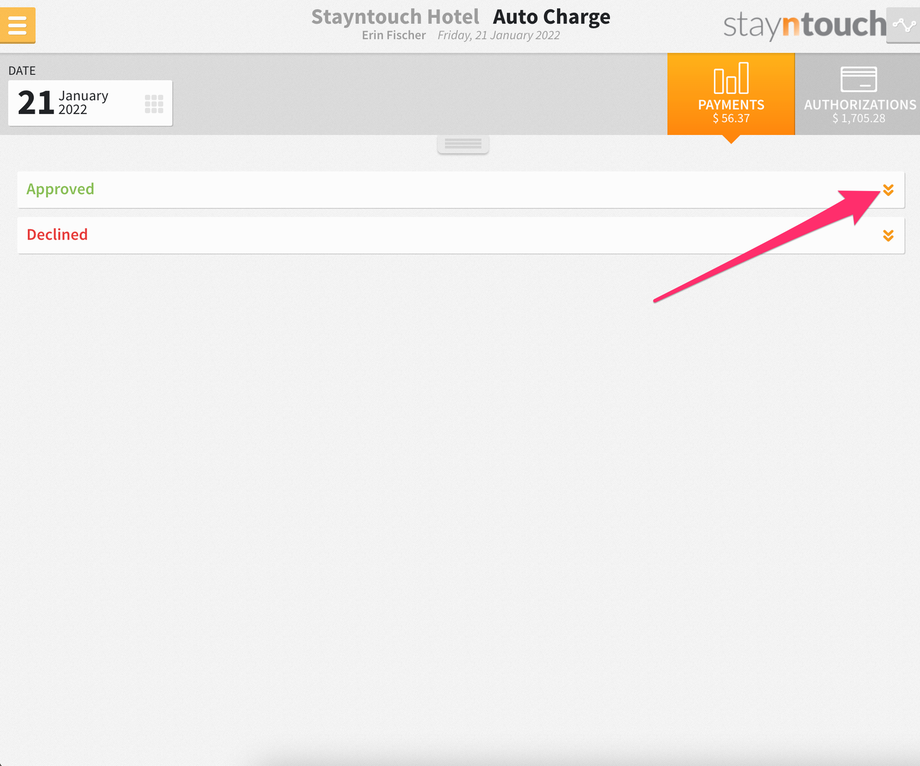The width and height of the screenshot is (920, 766).
Task: Open the hamburger main menu
Action: pyautogui.click(x=18, y=25)
